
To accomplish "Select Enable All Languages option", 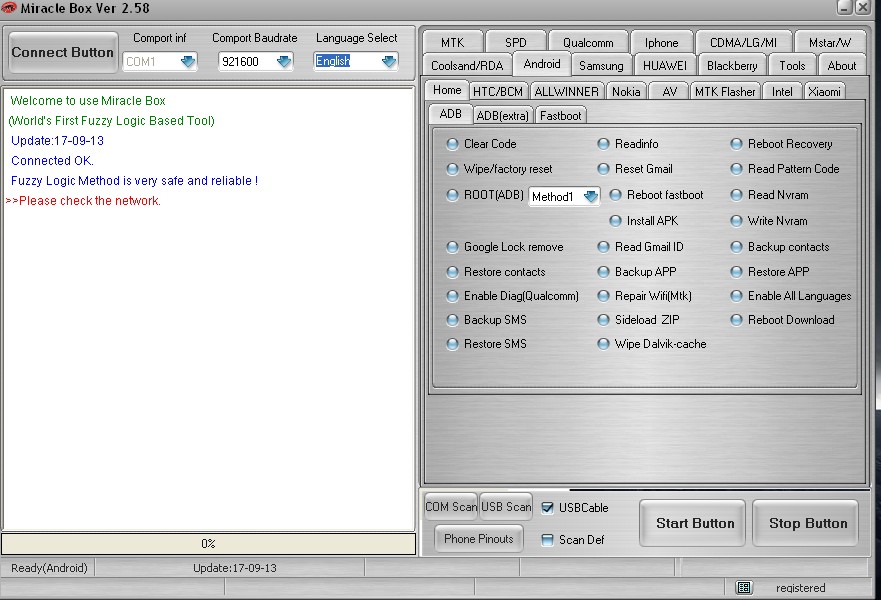I will click(737, 296).
